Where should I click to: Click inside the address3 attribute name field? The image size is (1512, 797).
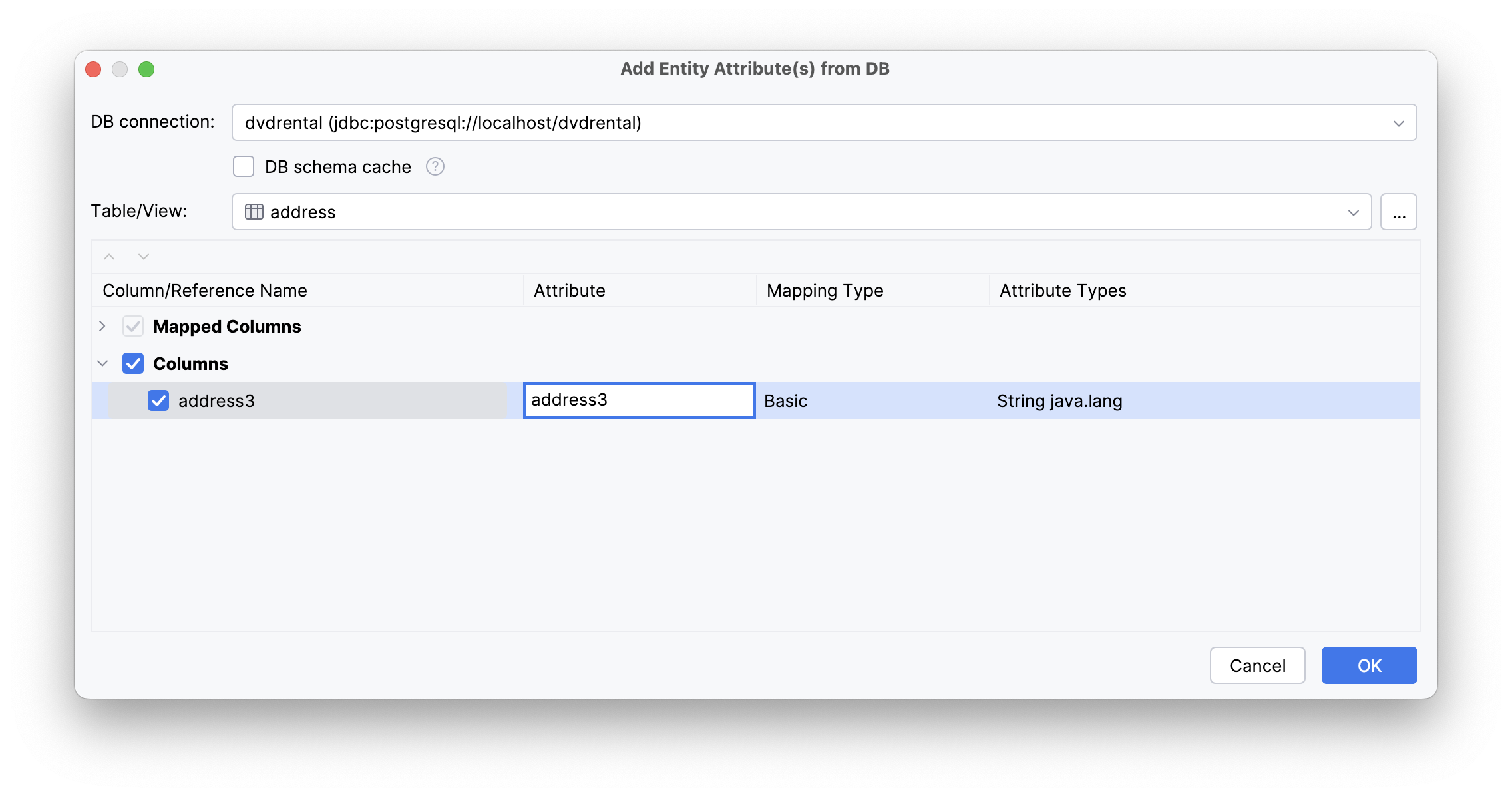[x=638, y=400]
